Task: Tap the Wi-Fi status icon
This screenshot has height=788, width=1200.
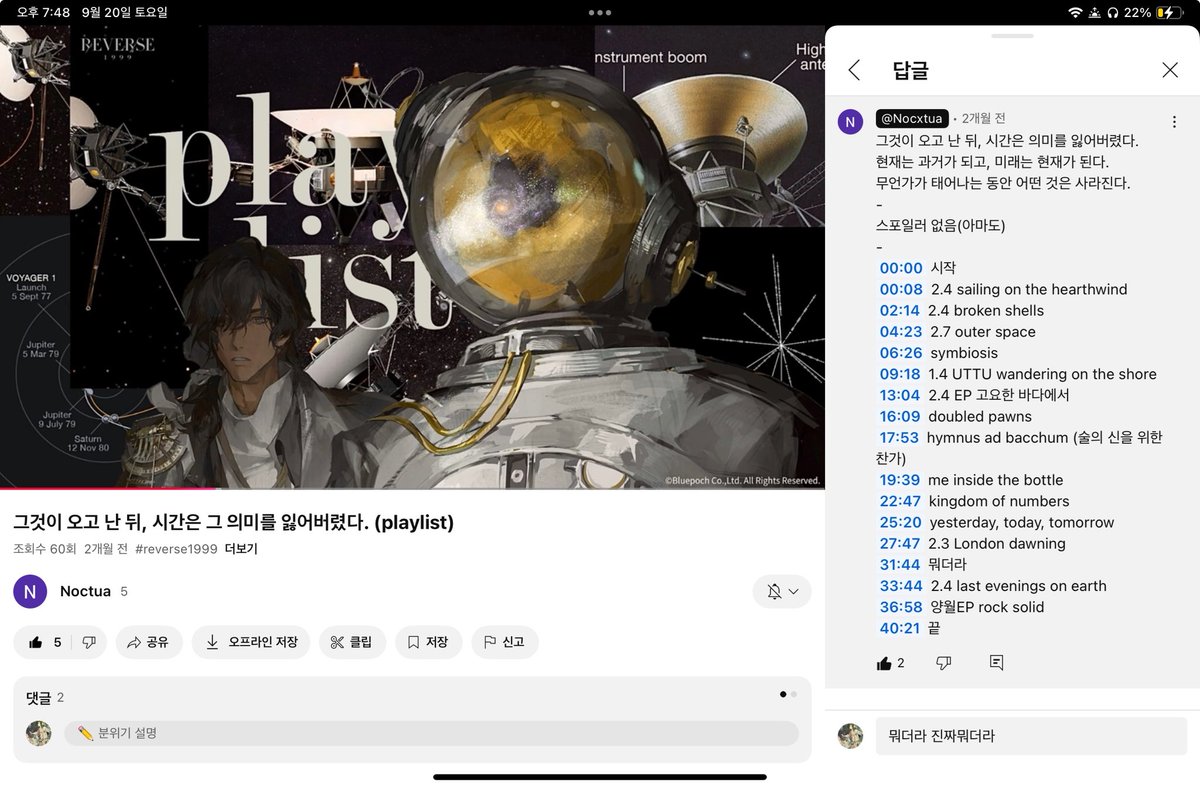Action: (x=1075, y=13)
